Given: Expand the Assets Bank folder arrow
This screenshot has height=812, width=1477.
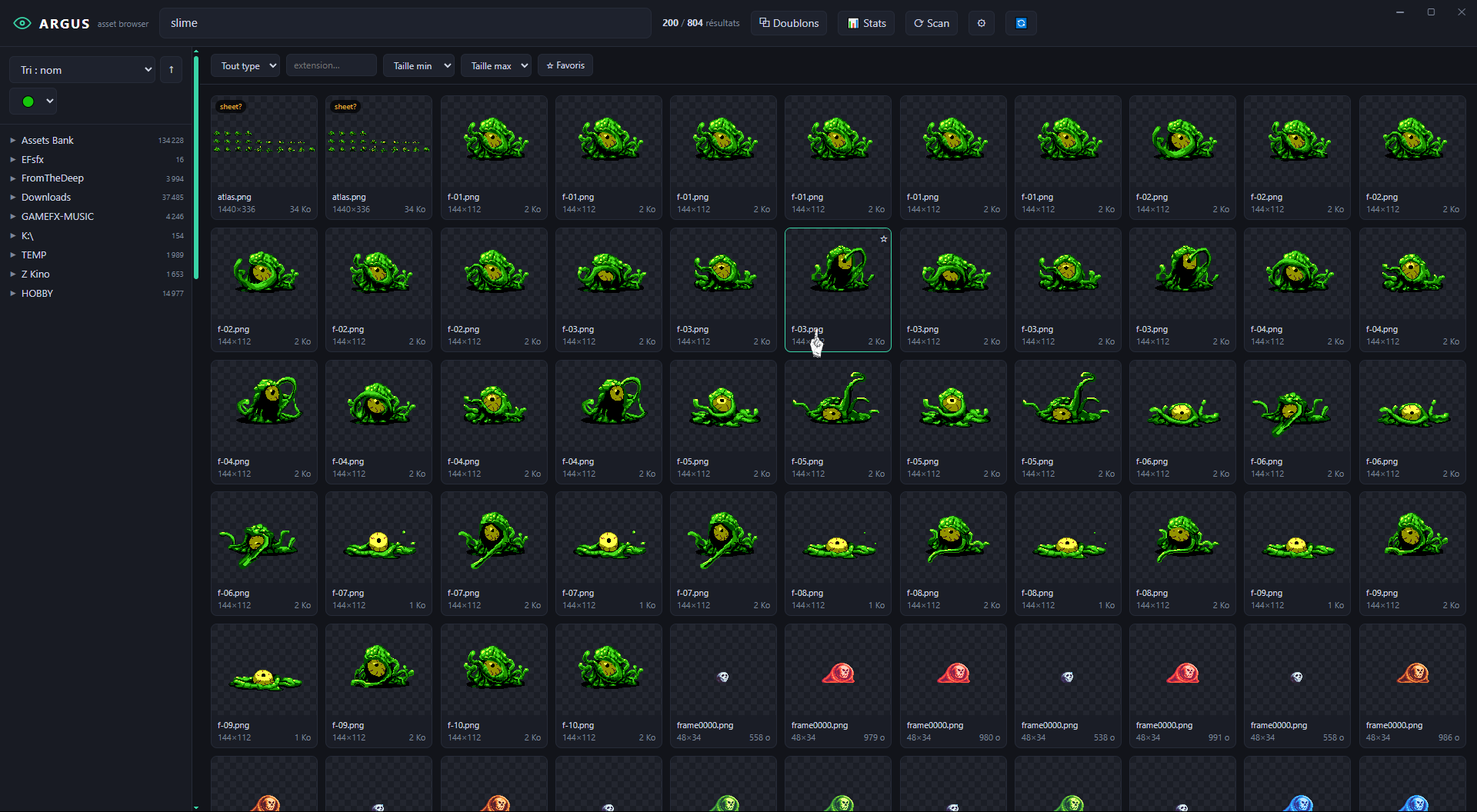Looking at the screenshot, I should click(13, 140).
